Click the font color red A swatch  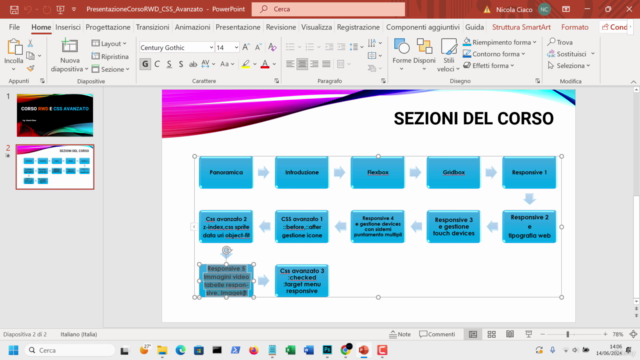265,64
